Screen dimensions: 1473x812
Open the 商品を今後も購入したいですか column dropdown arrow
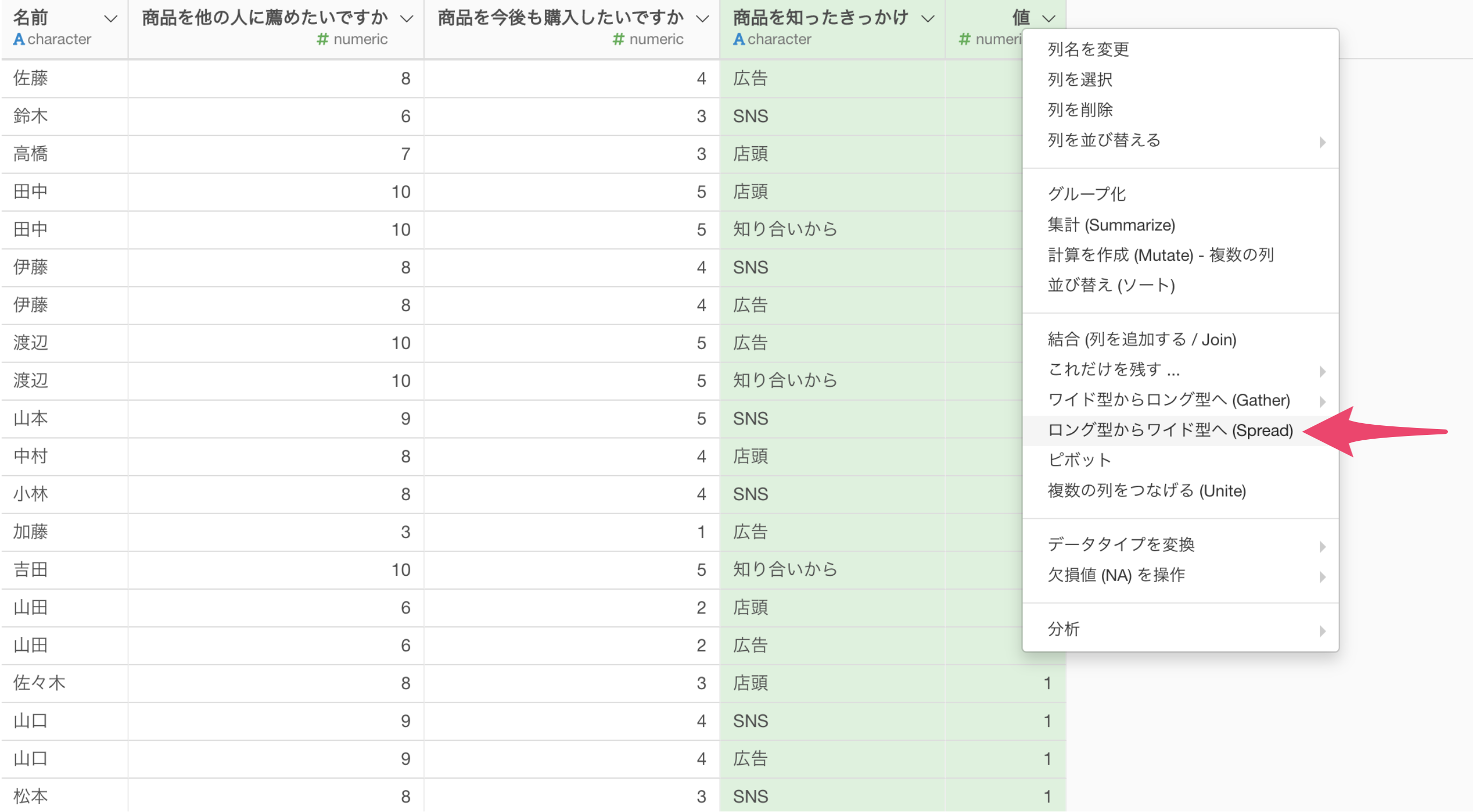(702, 19)
